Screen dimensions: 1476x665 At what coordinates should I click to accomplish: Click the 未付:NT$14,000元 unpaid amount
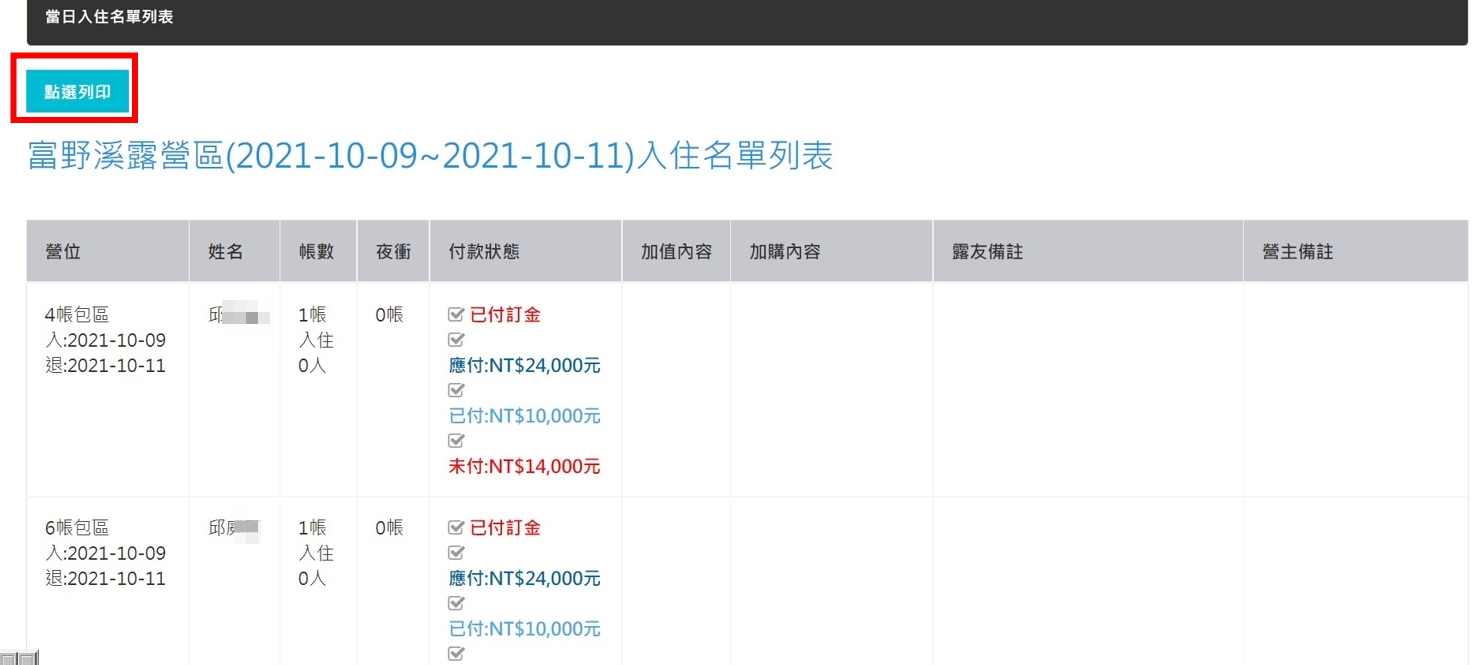pos(525,466)
